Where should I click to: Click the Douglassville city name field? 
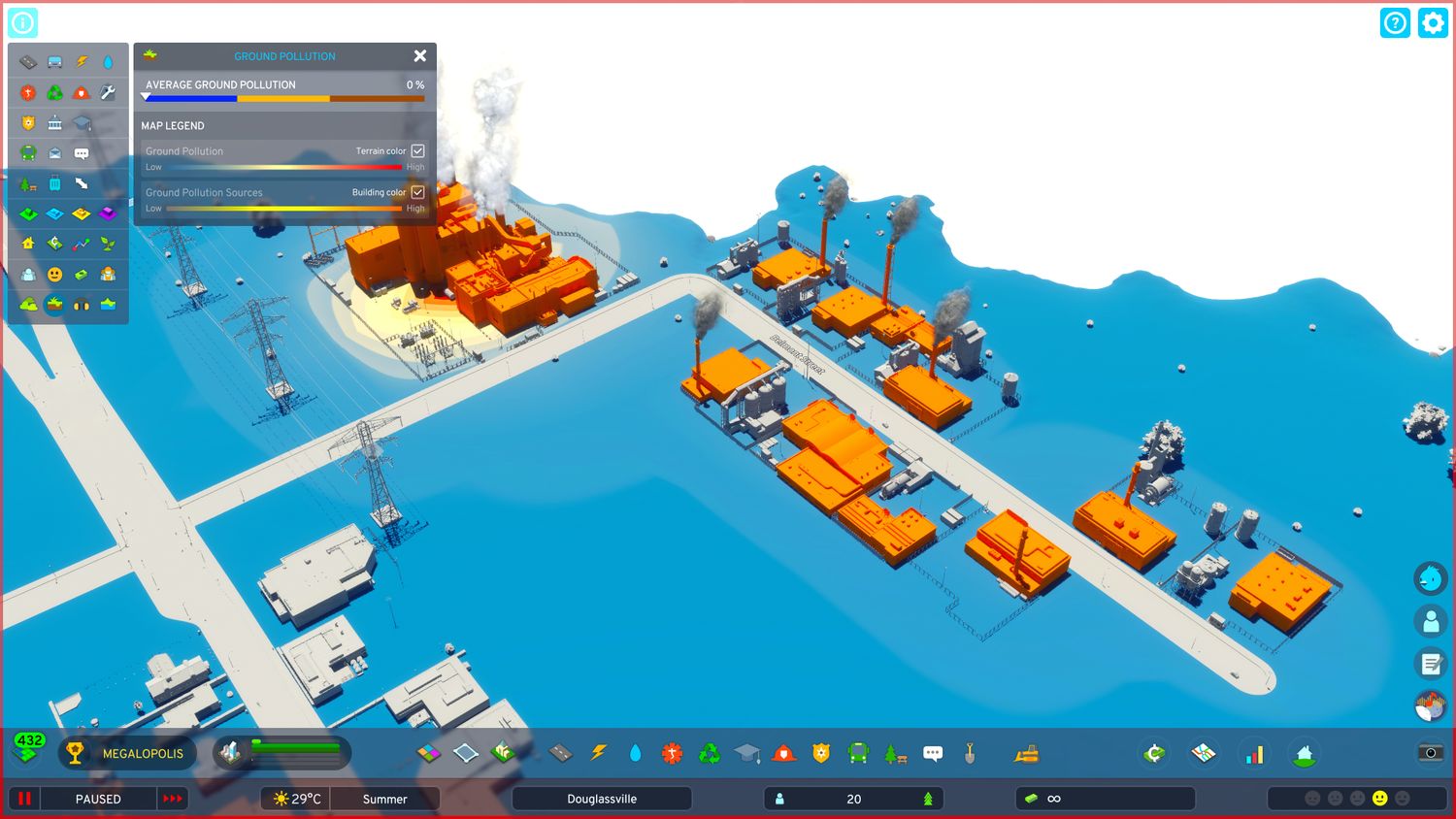602,799
